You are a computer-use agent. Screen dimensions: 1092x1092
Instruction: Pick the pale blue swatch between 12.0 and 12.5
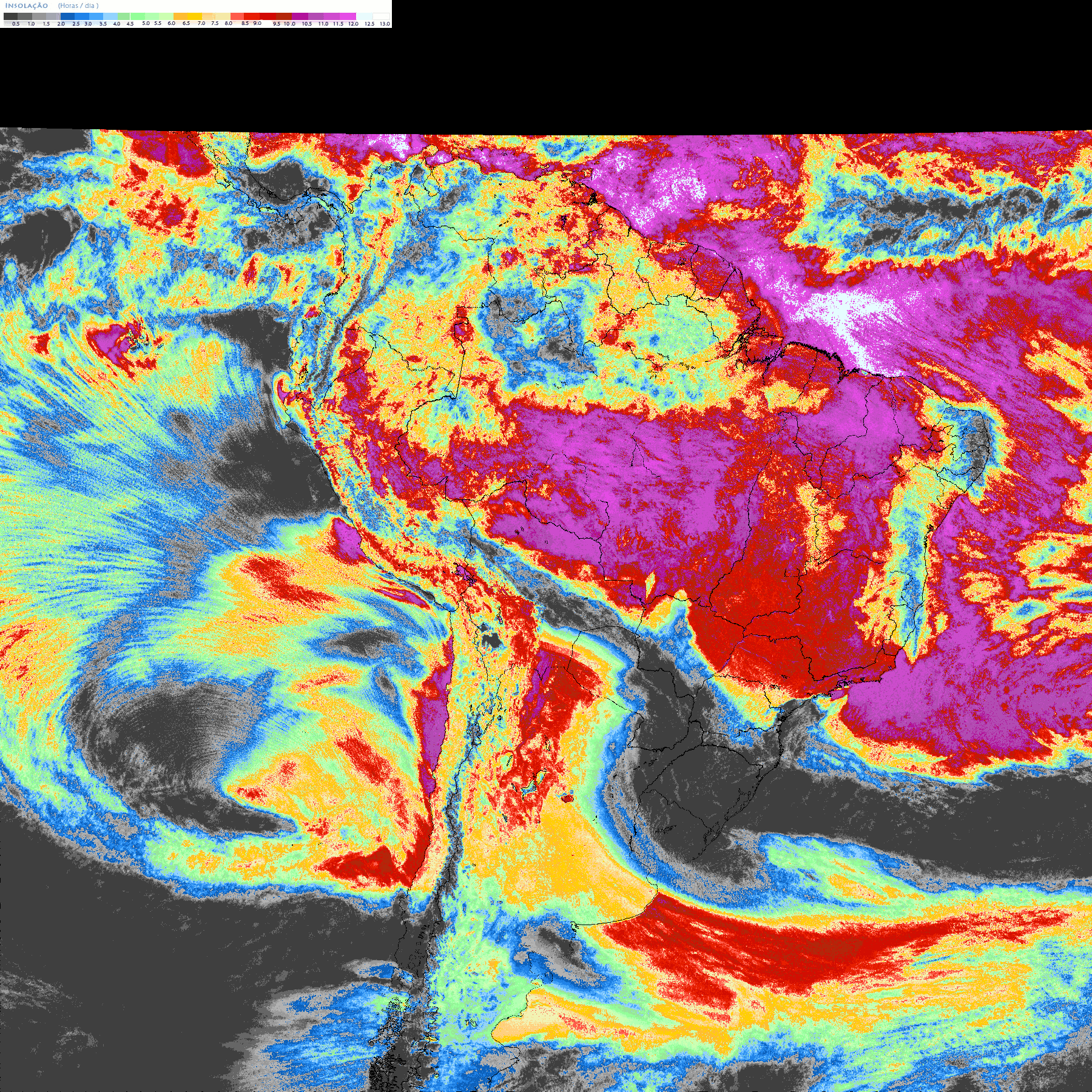(x=364, y=16)
